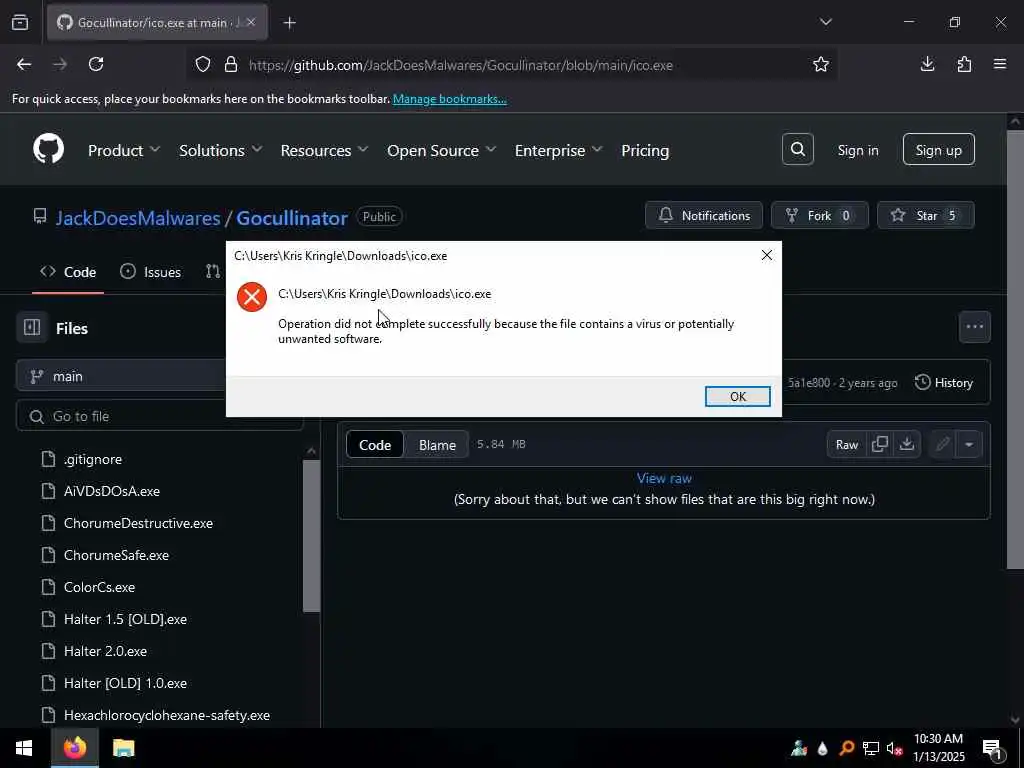Select the Gocullinator browser tab

click(157, 22)
